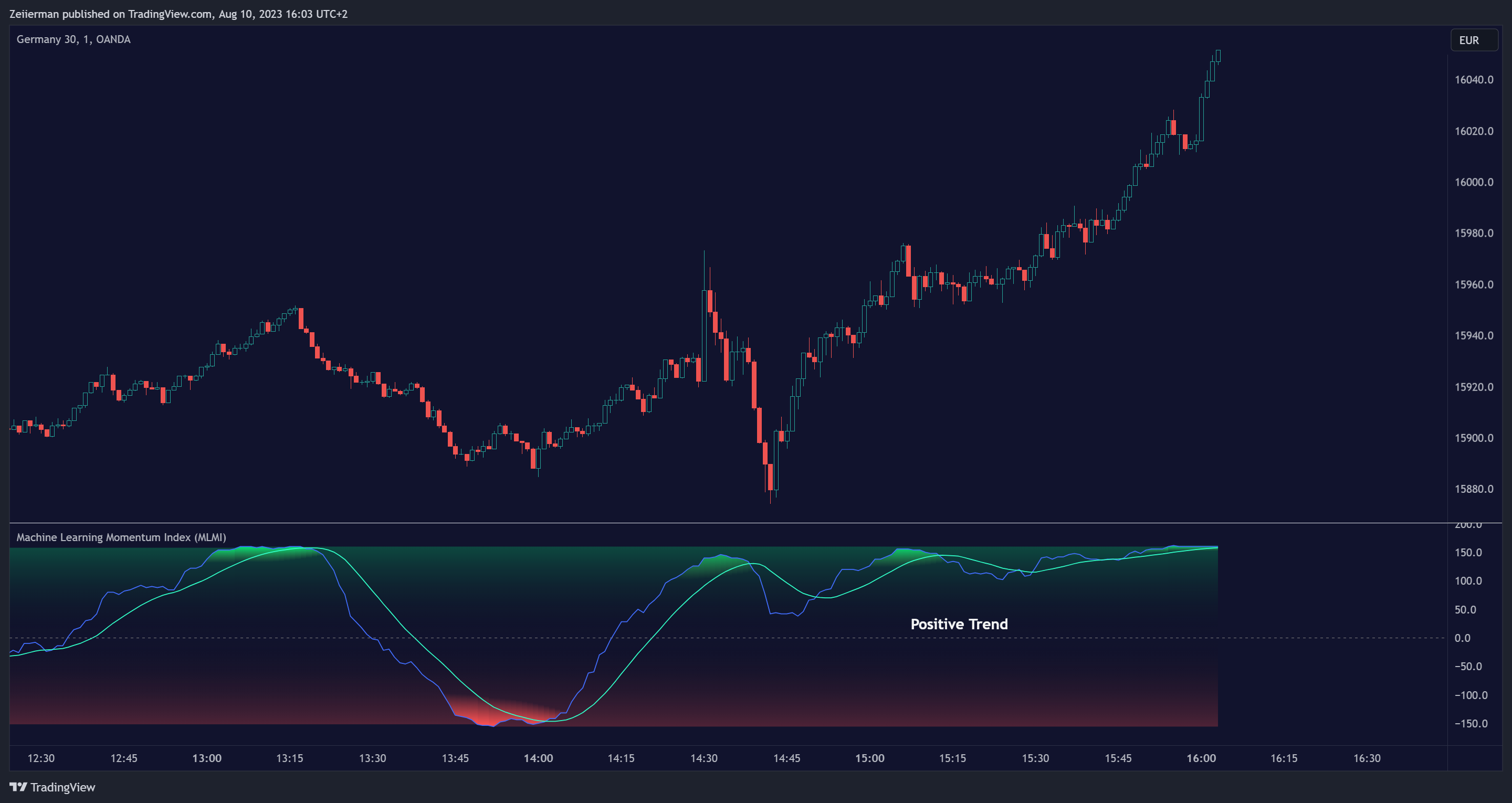
Task: Click the Zeiierman published on TradingView.com header text
Action: 178,14
